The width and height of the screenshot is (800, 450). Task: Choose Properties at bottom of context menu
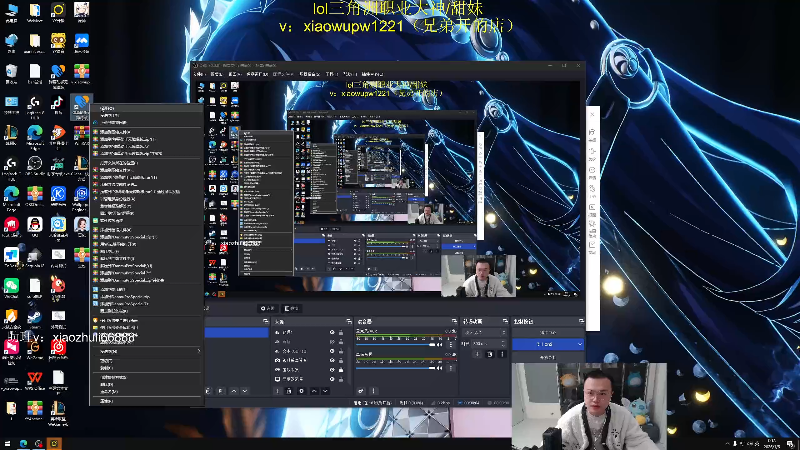click(147, 401)
